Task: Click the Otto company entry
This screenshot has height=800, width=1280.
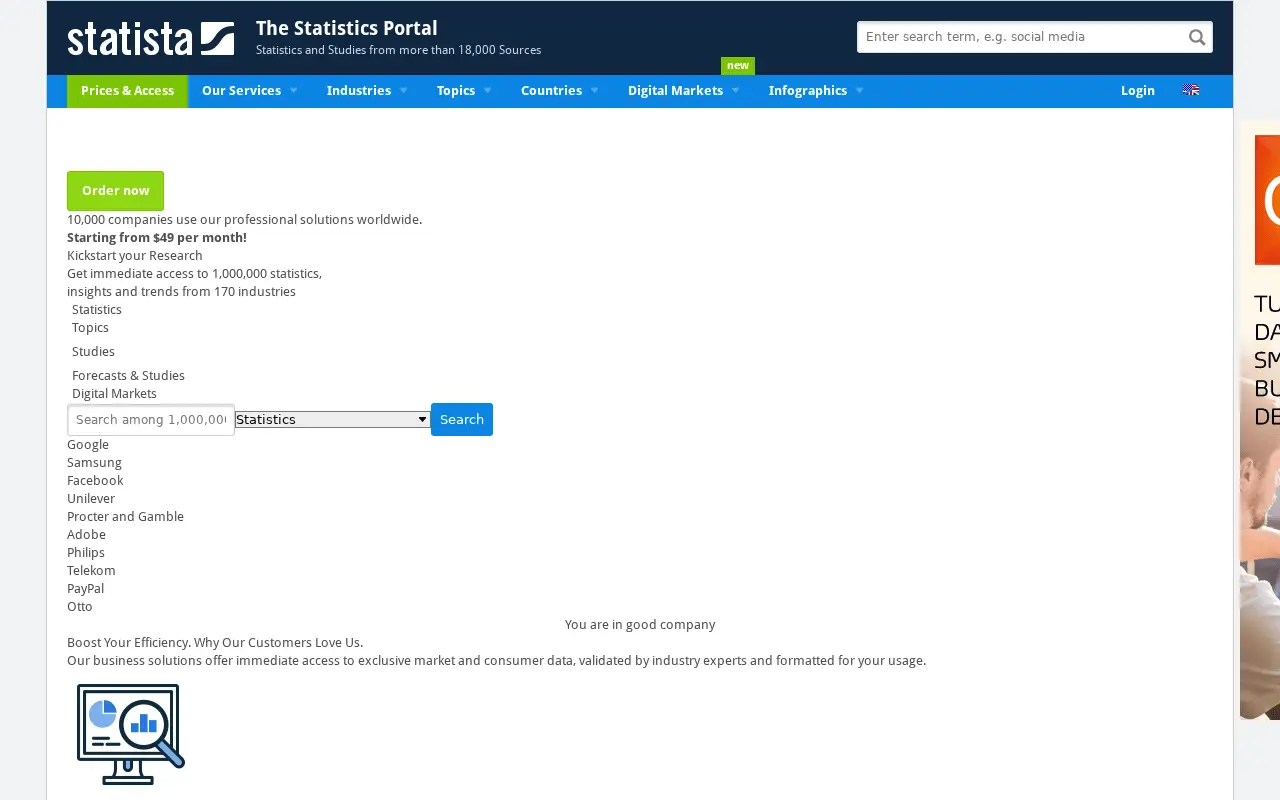Action: click(x=80, y=607)
